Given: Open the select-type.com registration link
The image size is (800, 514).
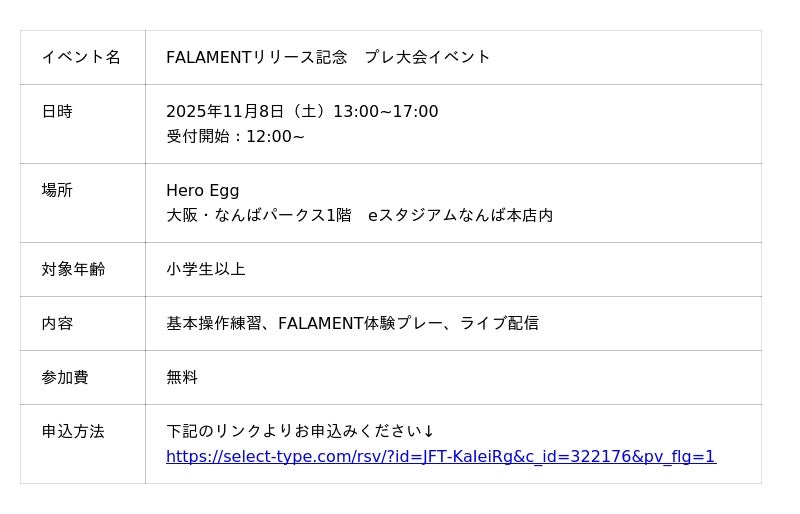Looking at the screenshot, I should 440,457.
